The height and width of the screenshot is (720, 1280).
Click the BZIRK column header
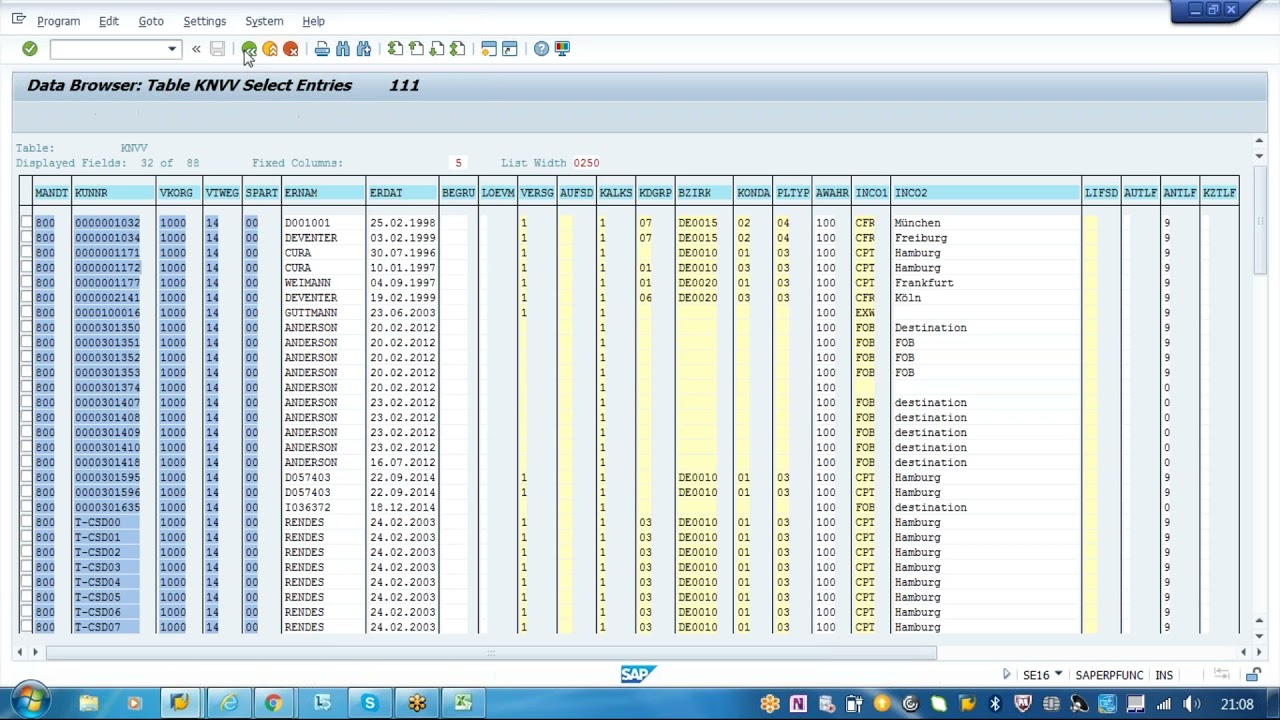[x=704, y=193]
